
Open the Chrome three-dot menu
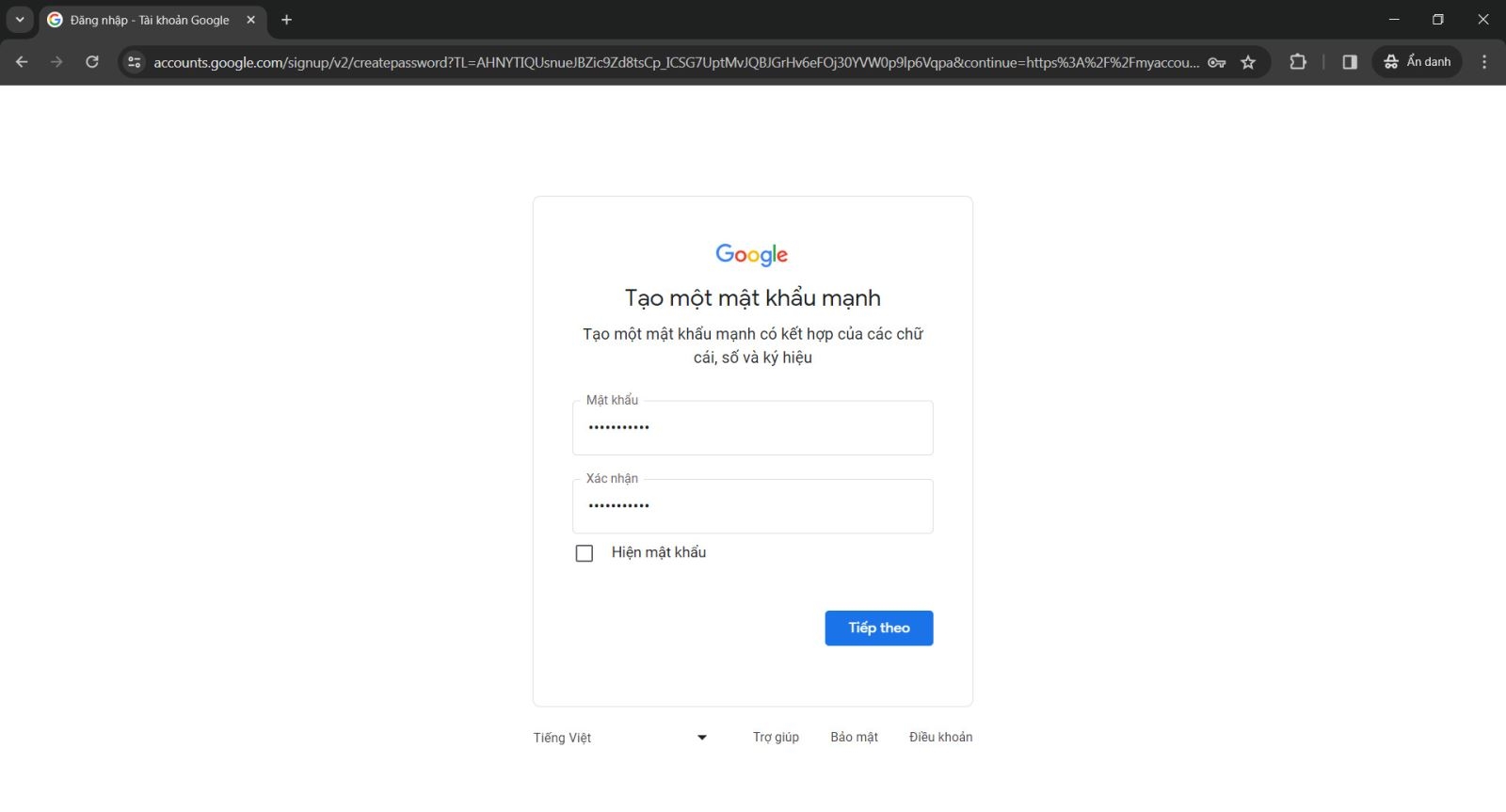click(1484, 62)
